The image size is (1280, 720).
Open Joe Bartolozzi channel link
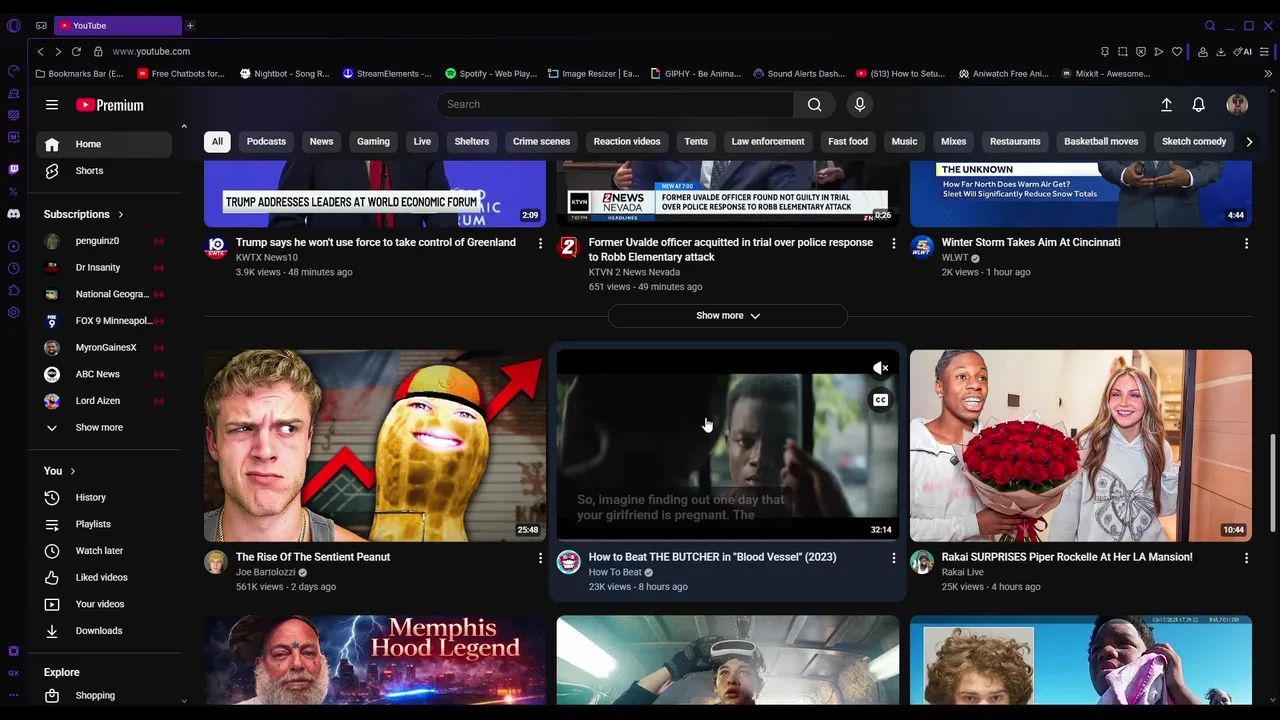coord(265,573)
